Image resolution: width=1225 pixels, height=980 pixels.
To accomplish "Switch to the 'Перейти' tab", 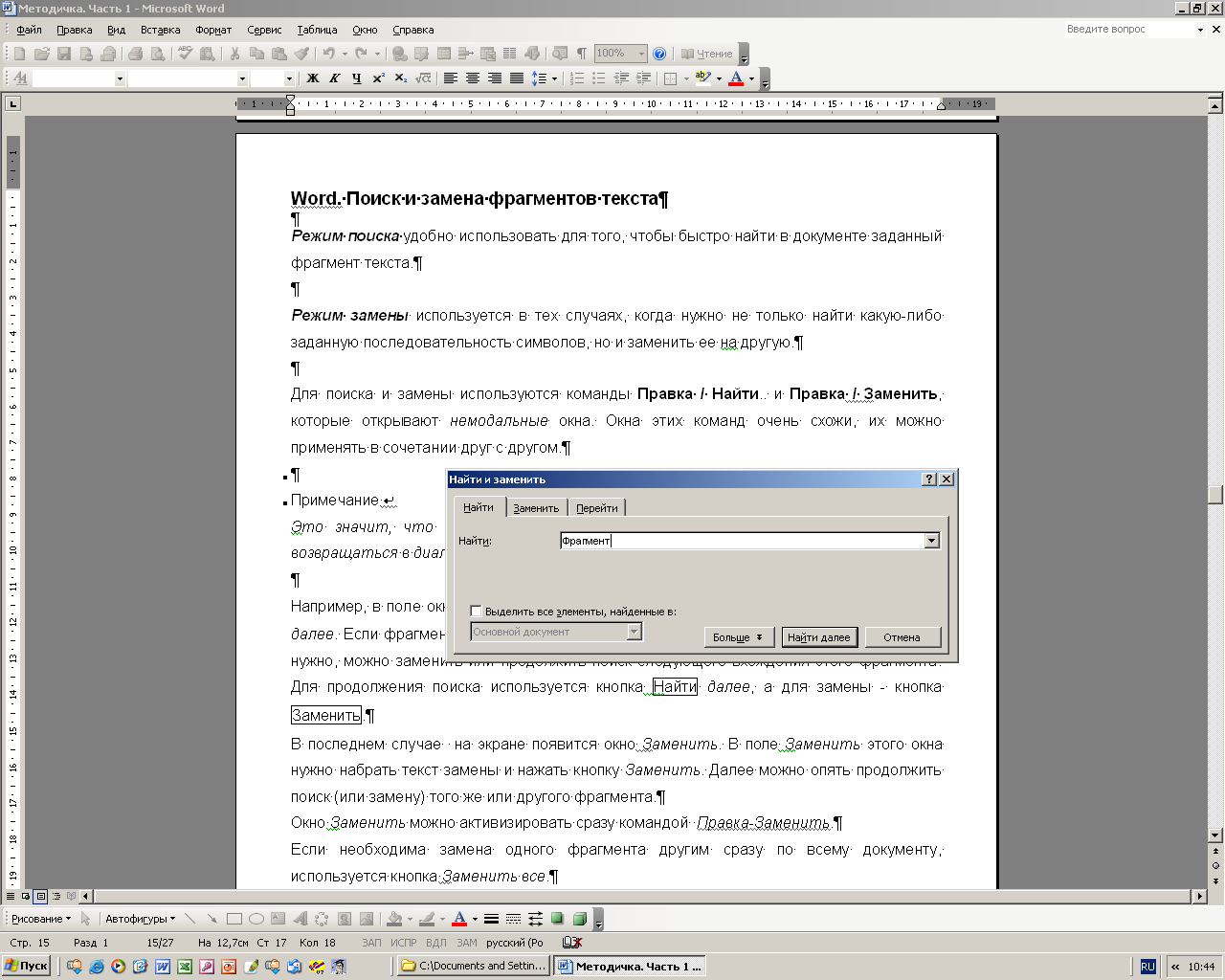I will coord(597,508).
